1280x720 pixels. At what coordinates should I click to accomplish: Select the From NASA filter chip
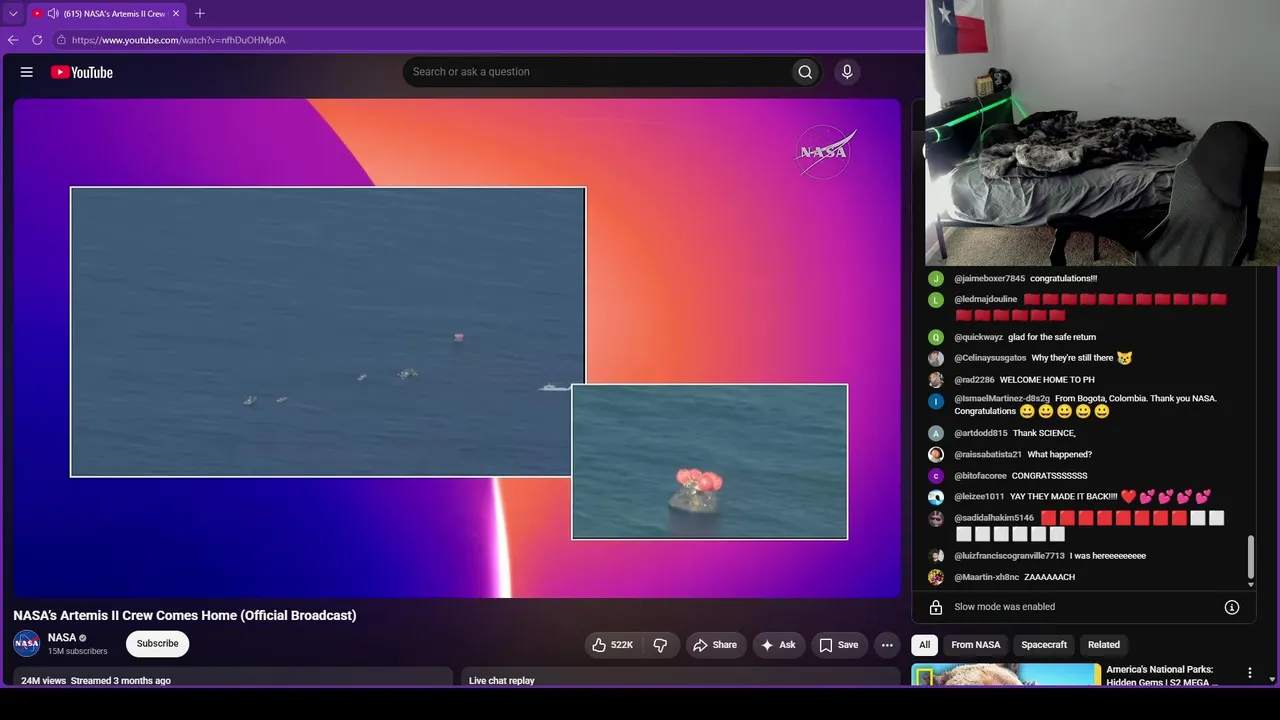pyautogui.click(x=976, y=645)
